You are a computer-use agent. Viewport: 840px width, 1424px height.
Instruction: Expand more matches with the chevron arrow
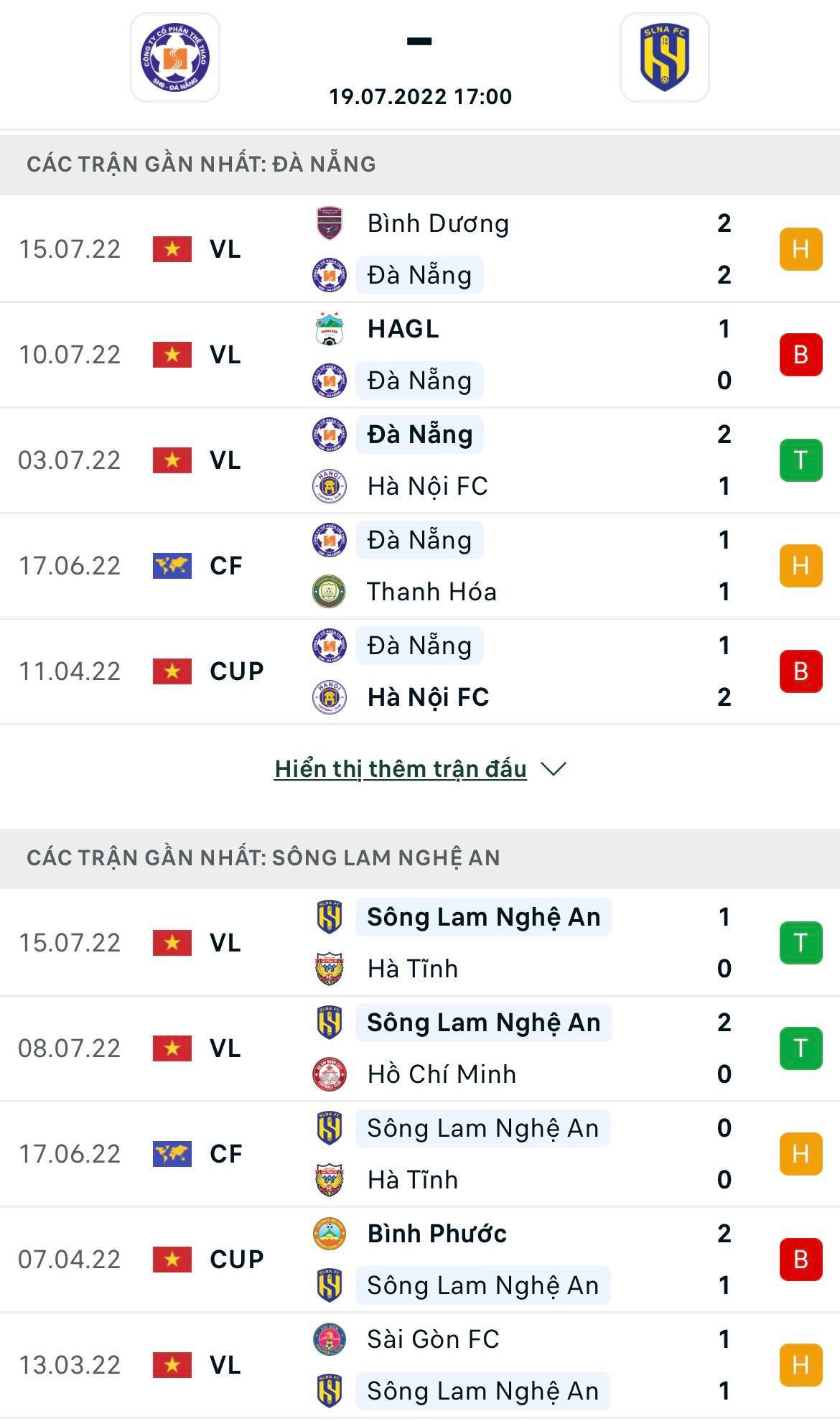click(553, 769)
